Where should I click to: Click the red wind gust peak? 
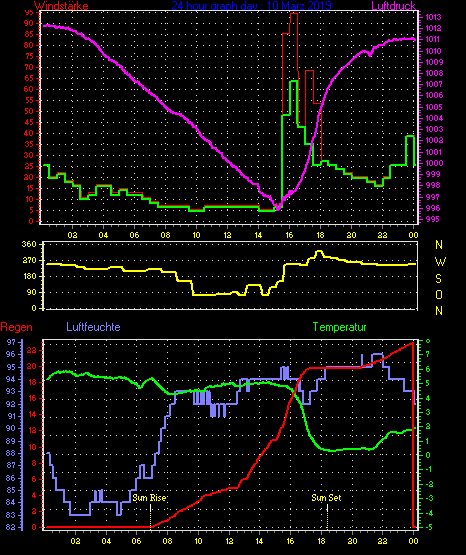[294, 13]
